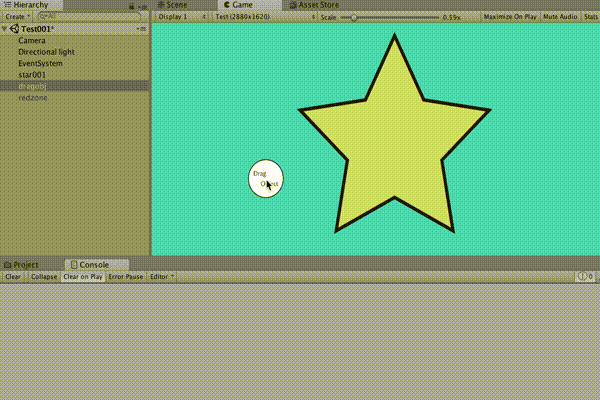The width and height of the screenshot is (600, 400).
Task: Toggle Mute Audio in Game view
Action: [560, 17]
